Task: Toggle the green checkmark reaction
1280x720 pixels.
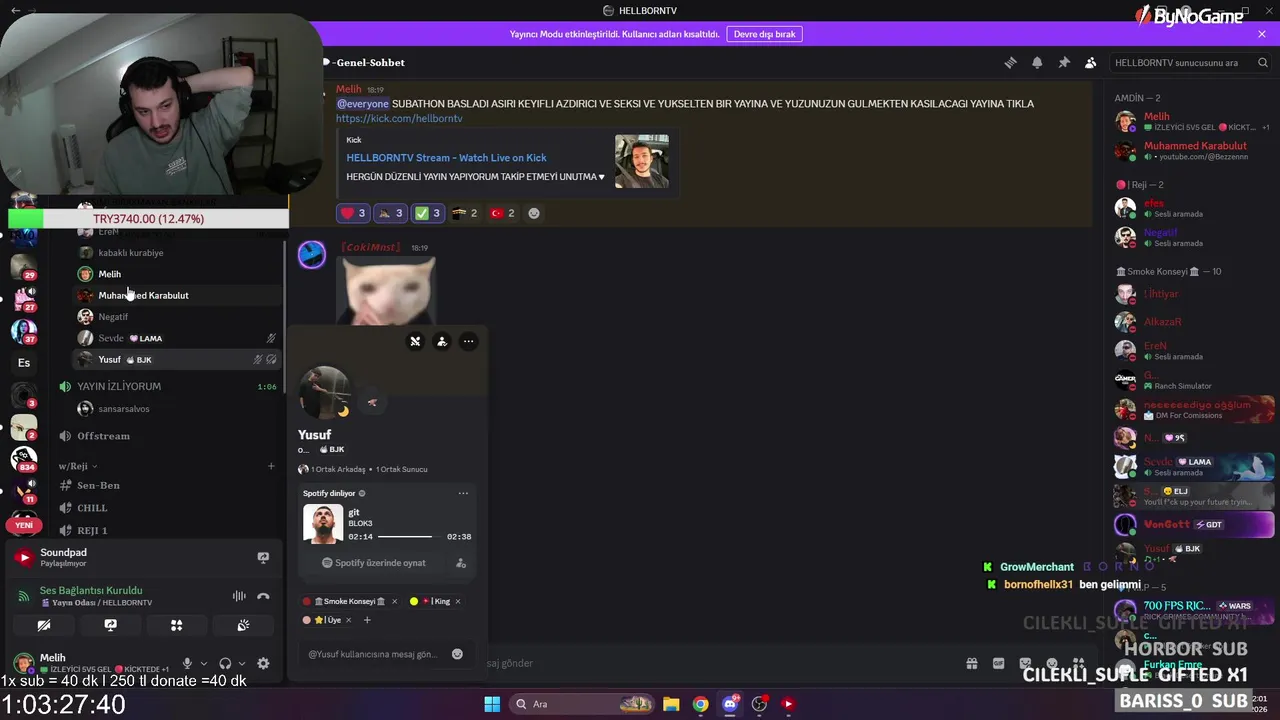Action: [x=428, y=213]
